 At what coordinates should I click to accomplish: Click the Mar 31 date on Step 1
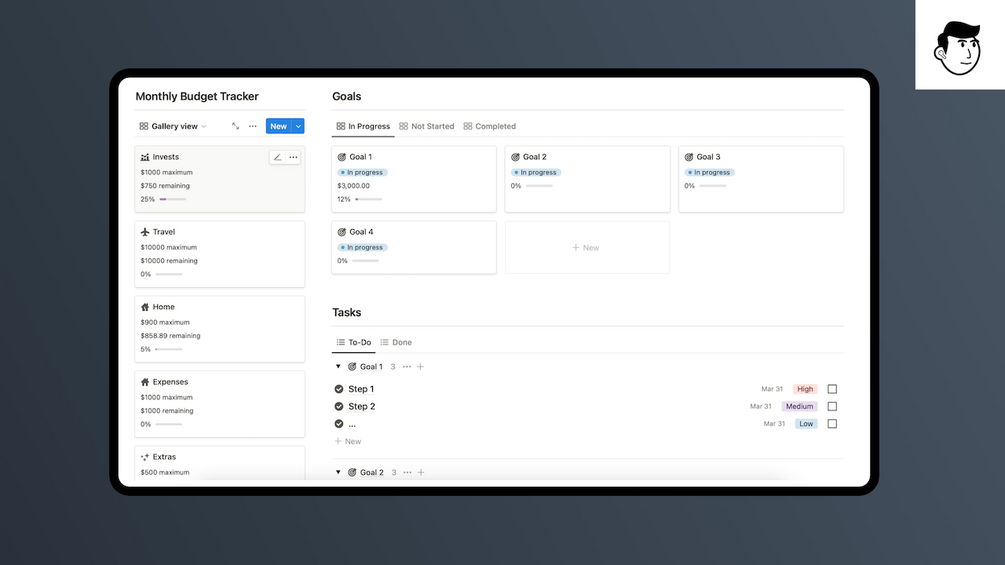pos(772,389)
